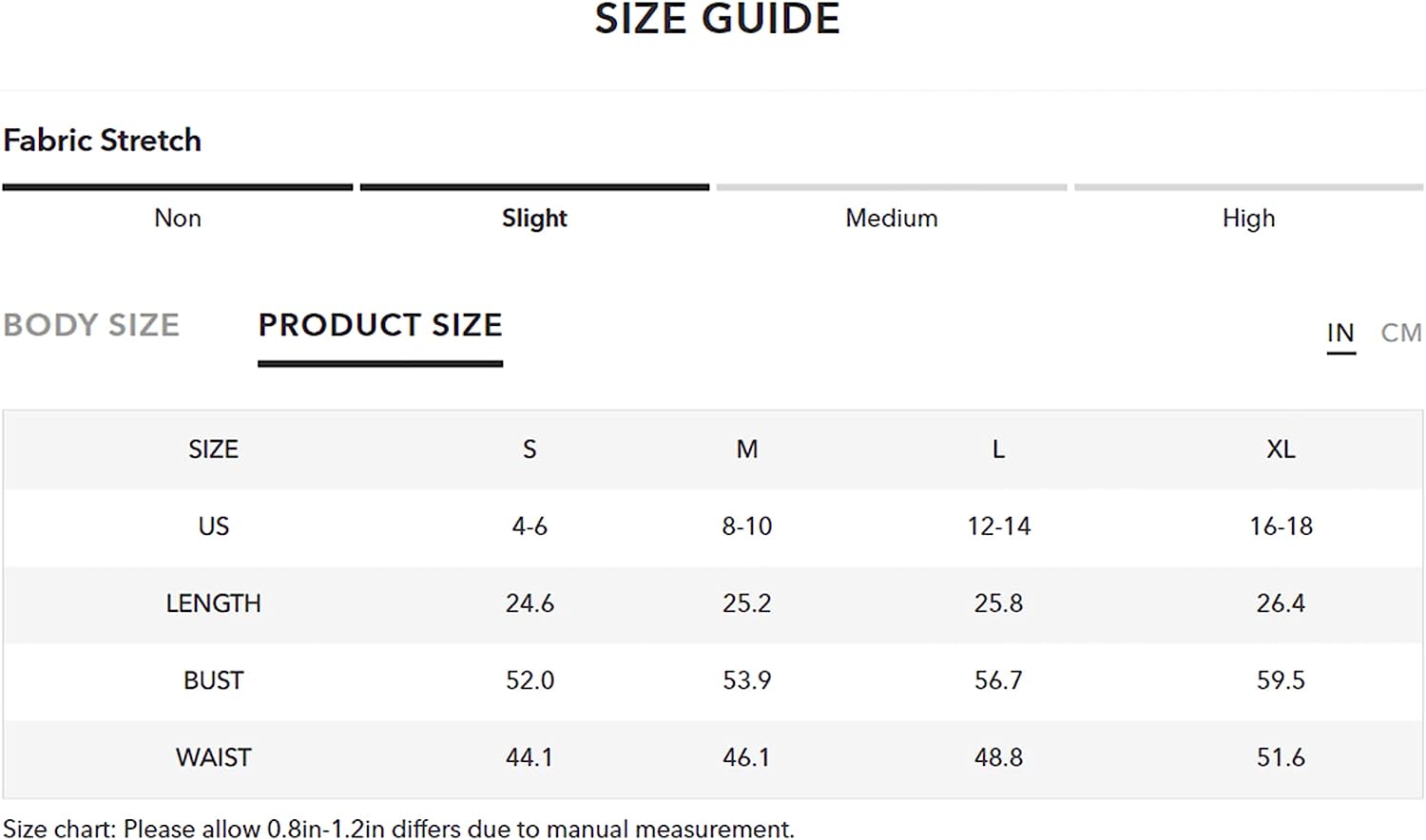The height and width of the screenshot is (840, 1426).
Task: Click the LENGTH row label
Action: [213, 603]
